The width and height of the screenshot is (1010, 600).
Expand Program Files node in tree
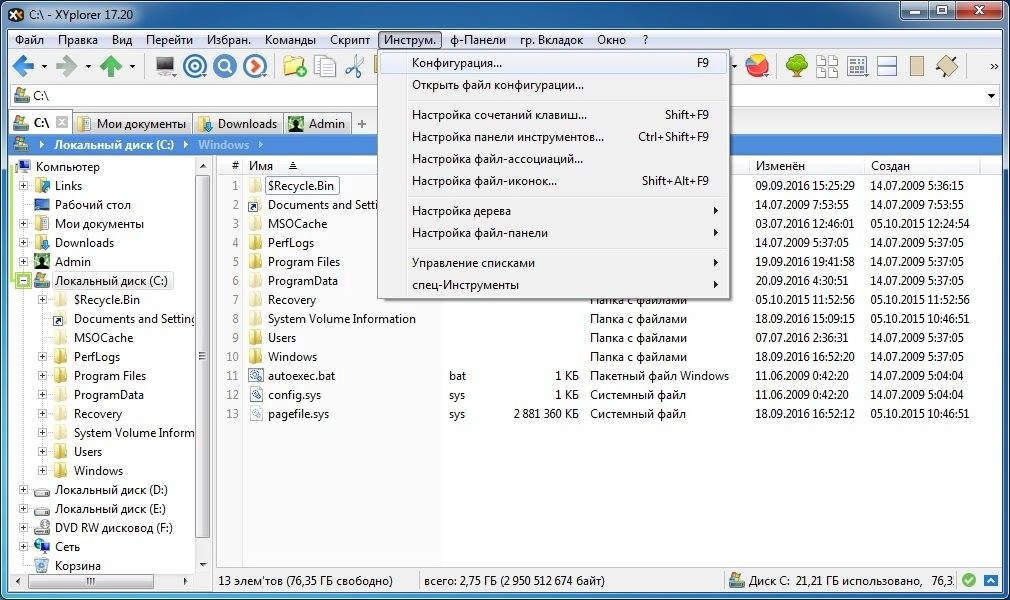click(x=43, y=376)
